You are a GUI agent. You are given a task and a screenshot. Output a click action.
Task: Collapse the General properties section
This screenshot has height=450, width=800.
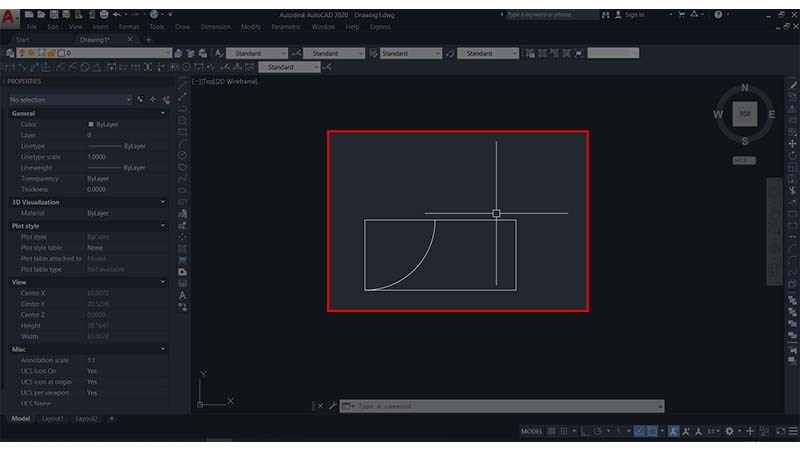coord(163,113)
